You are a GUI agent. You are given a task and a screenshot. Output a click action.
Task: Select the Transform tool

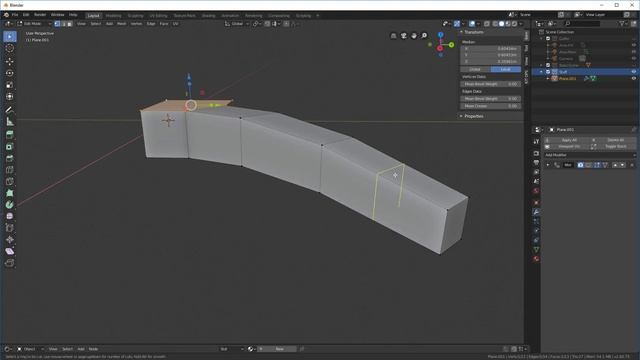(10, 97)
